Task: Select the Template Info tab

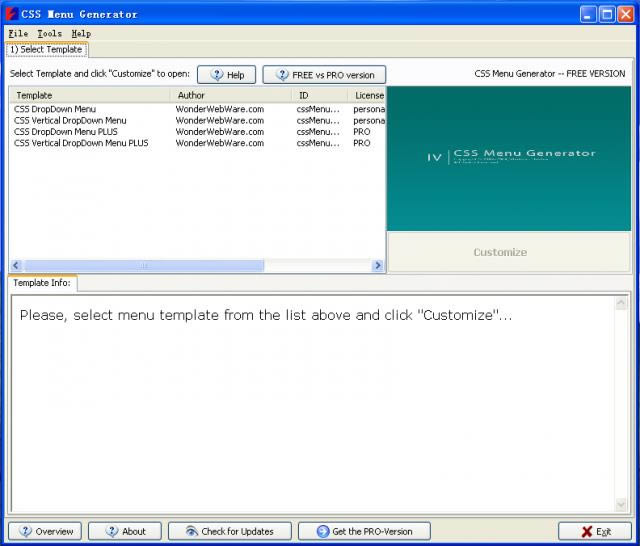Action: coord(42,283)
